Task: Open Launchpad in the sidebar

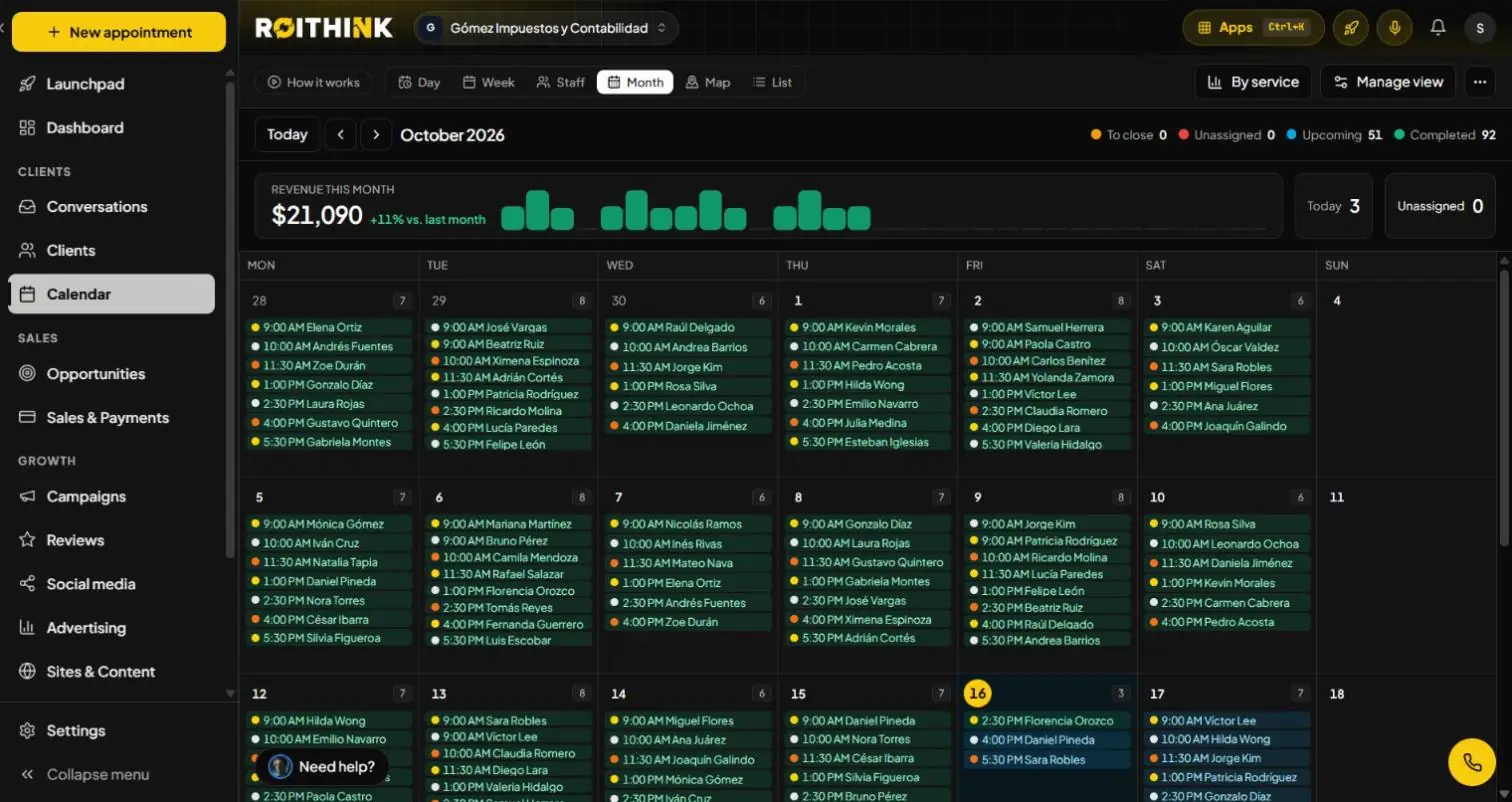Action: coord(111,84)
